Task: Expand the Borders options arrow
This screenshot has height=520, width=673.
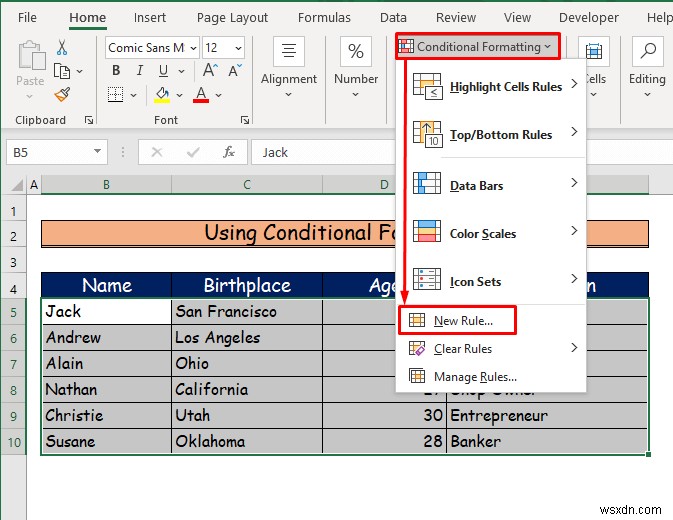Action: tap(133, 95)
